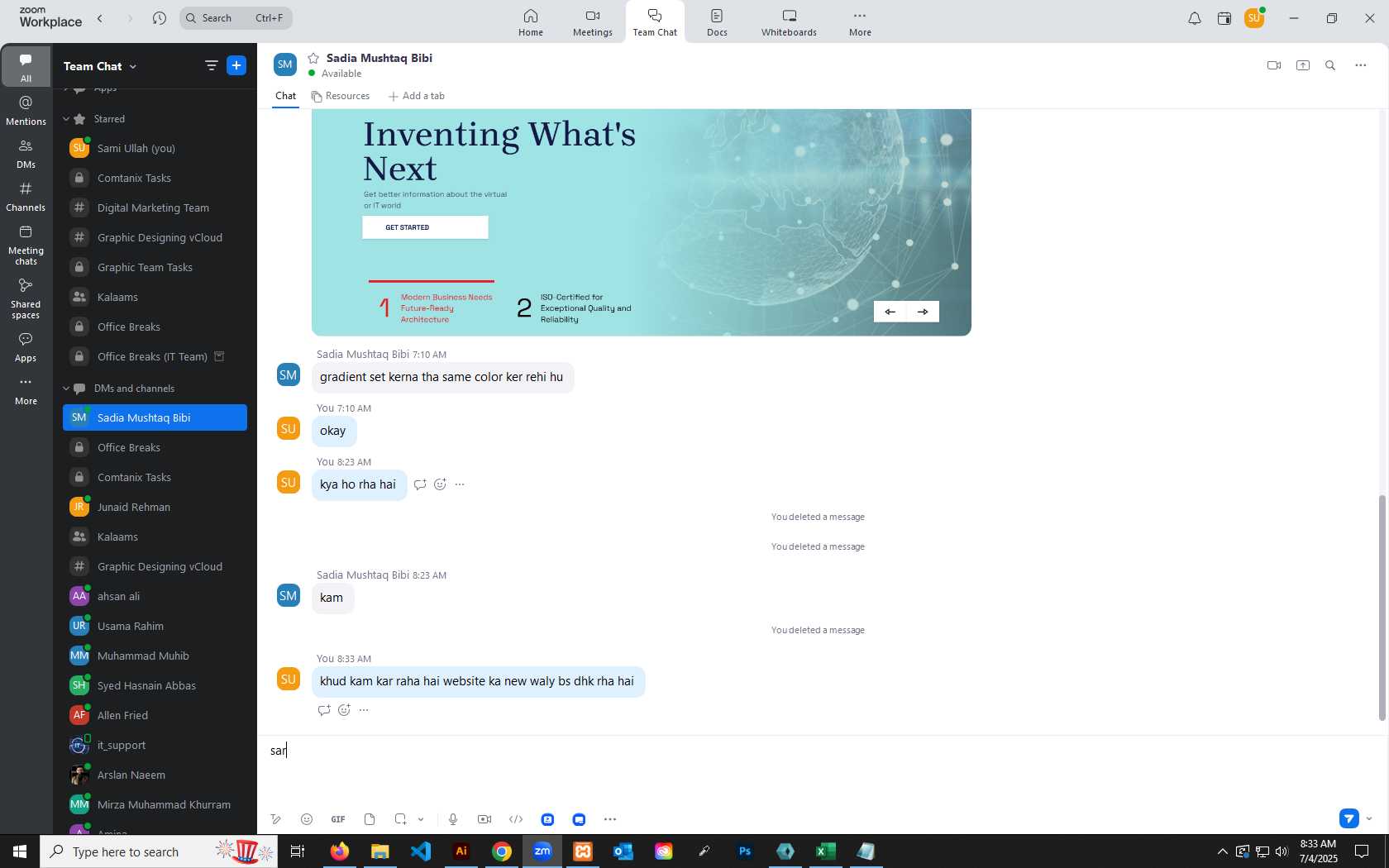Open composer more options ellipsis
The height and width of the screenshot is (868, 1389).
click(x=610, y=819)
